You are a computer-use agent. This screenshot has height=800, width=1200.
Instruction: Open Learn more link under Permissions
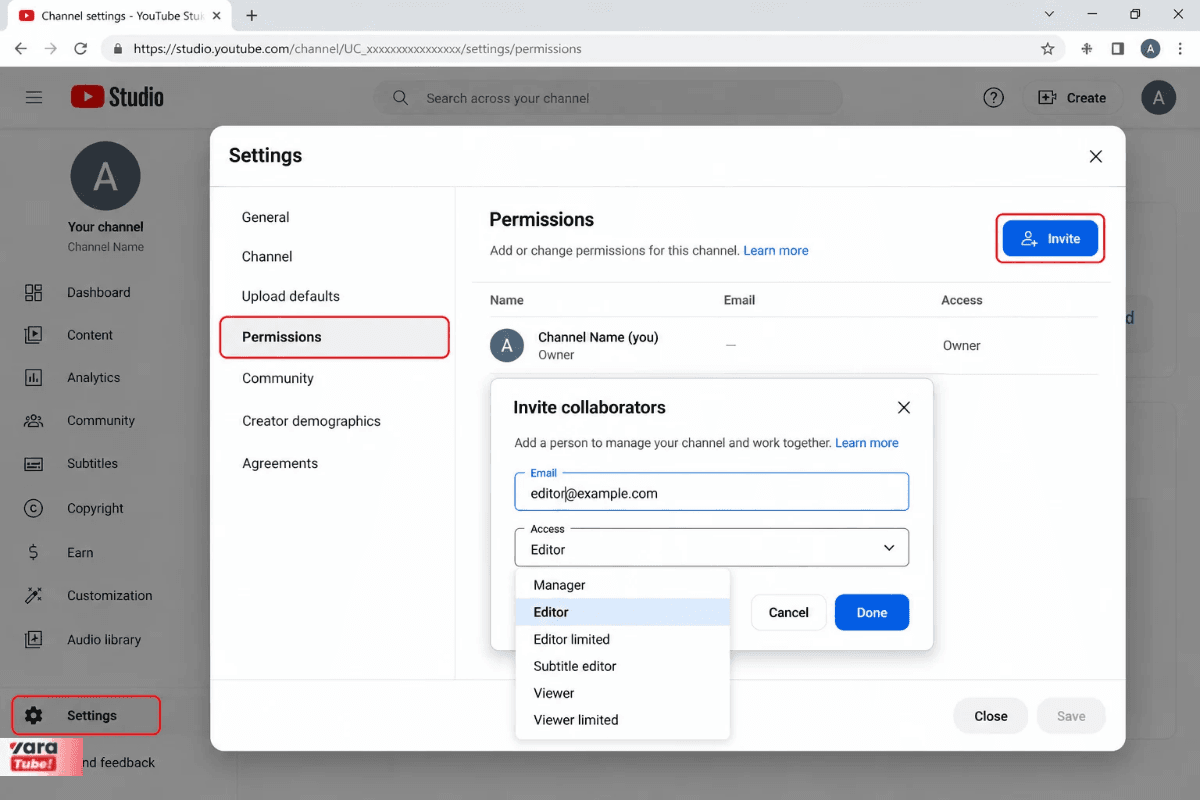coord(776,251)
